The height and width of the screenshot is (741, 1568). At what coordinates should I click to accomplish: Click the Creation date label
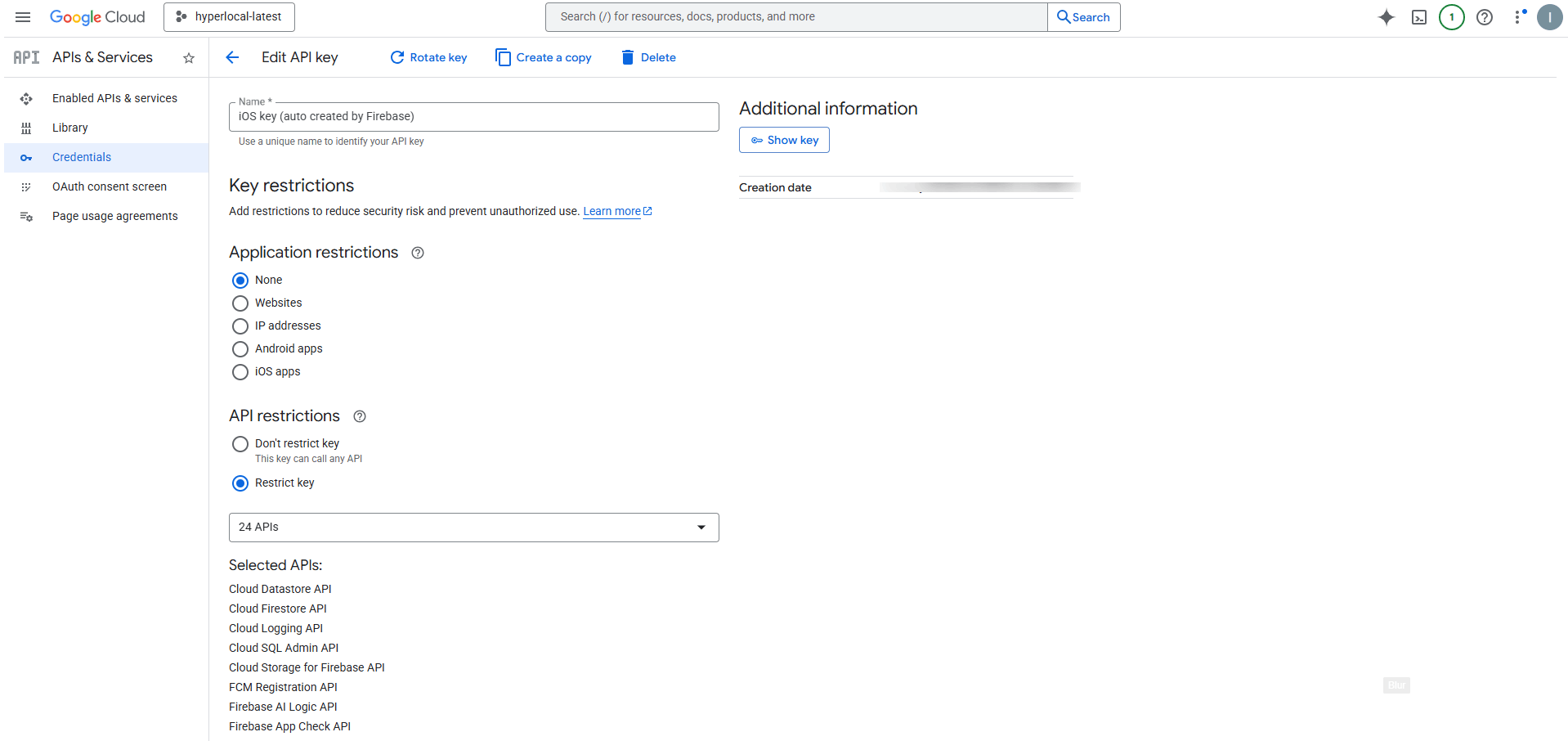[775, 187]
